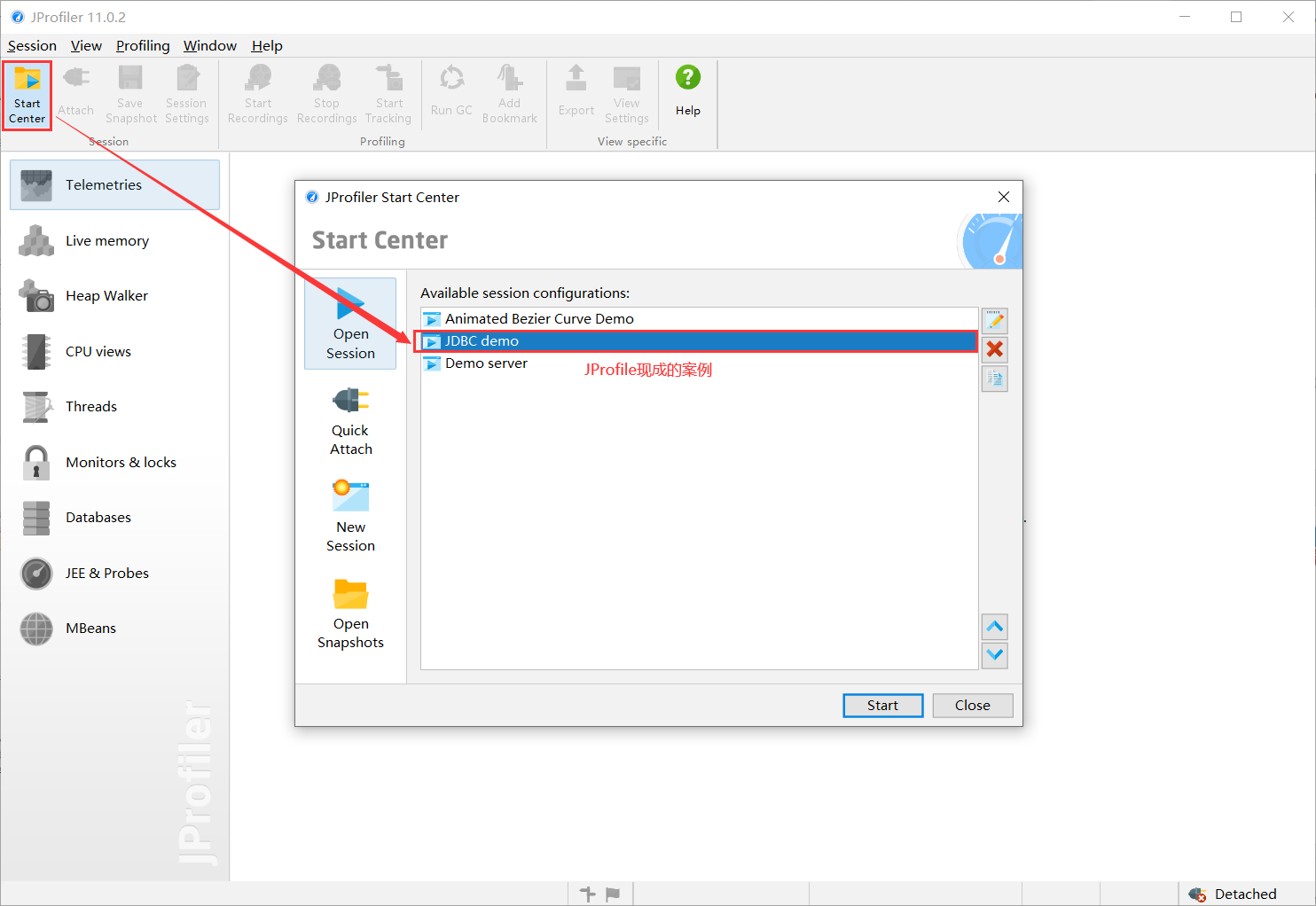Select the JDBC demo session
Viewport: 1316px width, 906px height.
pos(699,341)
